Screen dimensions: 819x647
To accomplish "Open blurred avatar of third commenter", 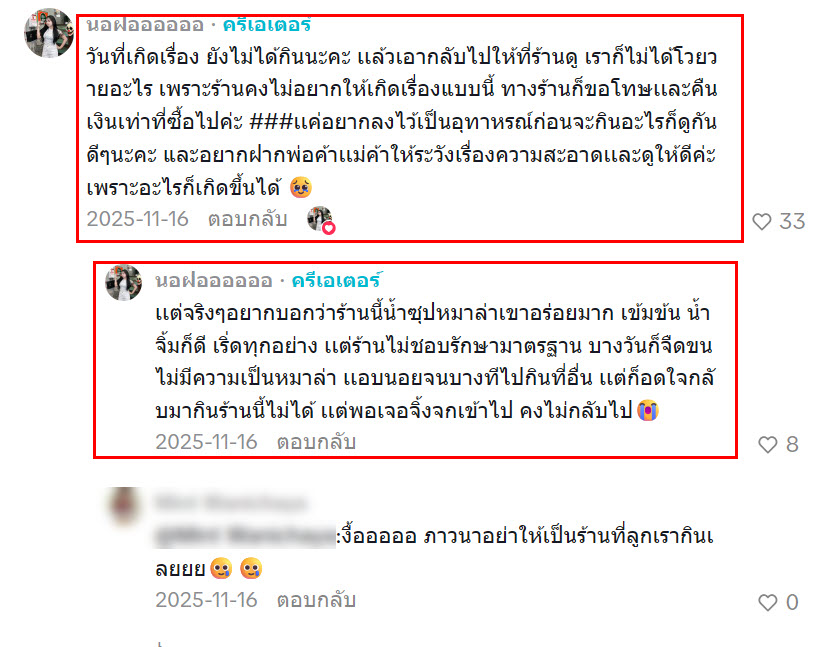I will click(x=124, y=506).
